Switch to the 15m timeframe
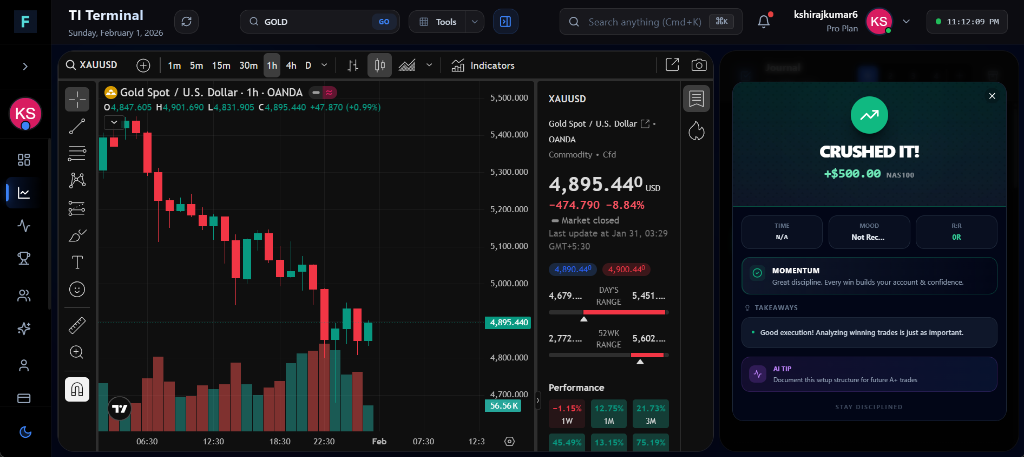The height and width of the screenshot is (457, 1024). 220,65
